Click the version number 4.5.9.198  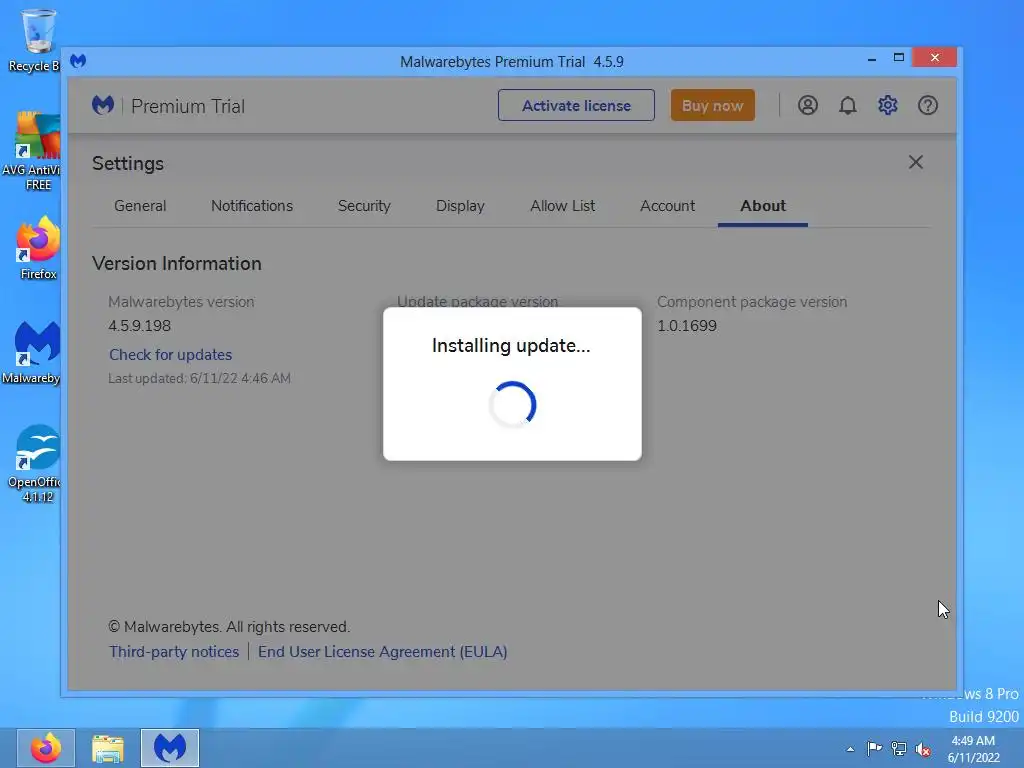click(x=139, y=326)
